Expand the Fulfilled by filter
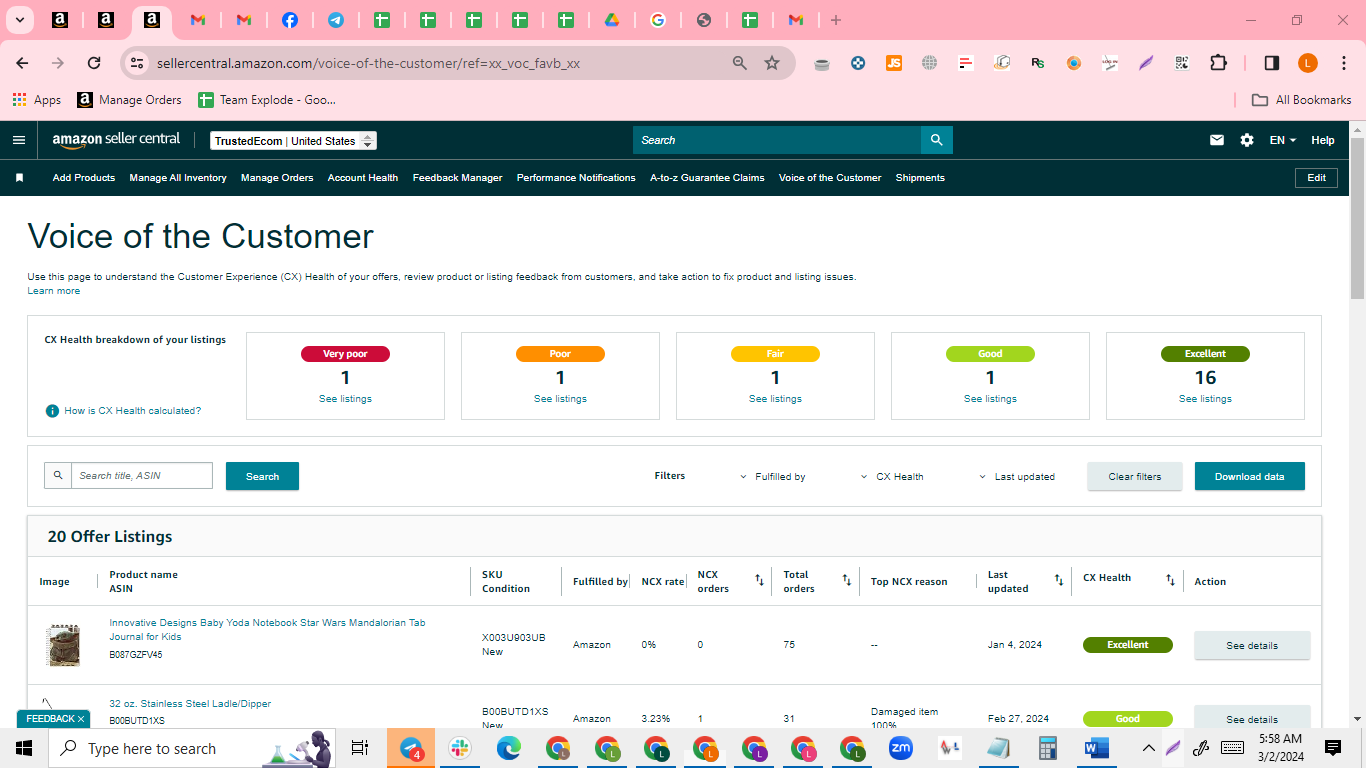 [x=773, y=477]
